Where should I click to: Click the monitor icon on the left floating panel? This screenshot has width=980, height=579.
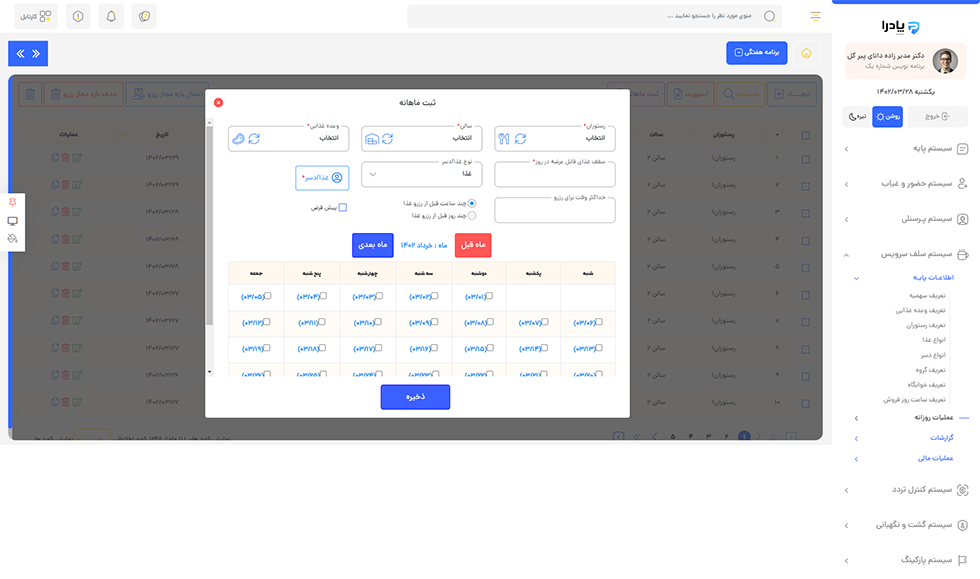tap(12, 221)
